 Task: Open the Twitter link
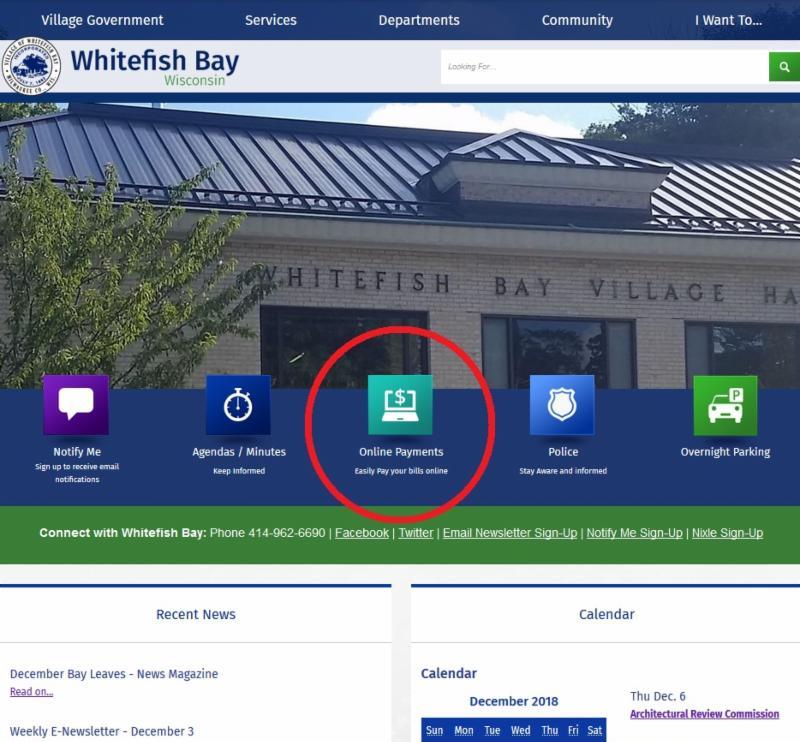point(416,533)
